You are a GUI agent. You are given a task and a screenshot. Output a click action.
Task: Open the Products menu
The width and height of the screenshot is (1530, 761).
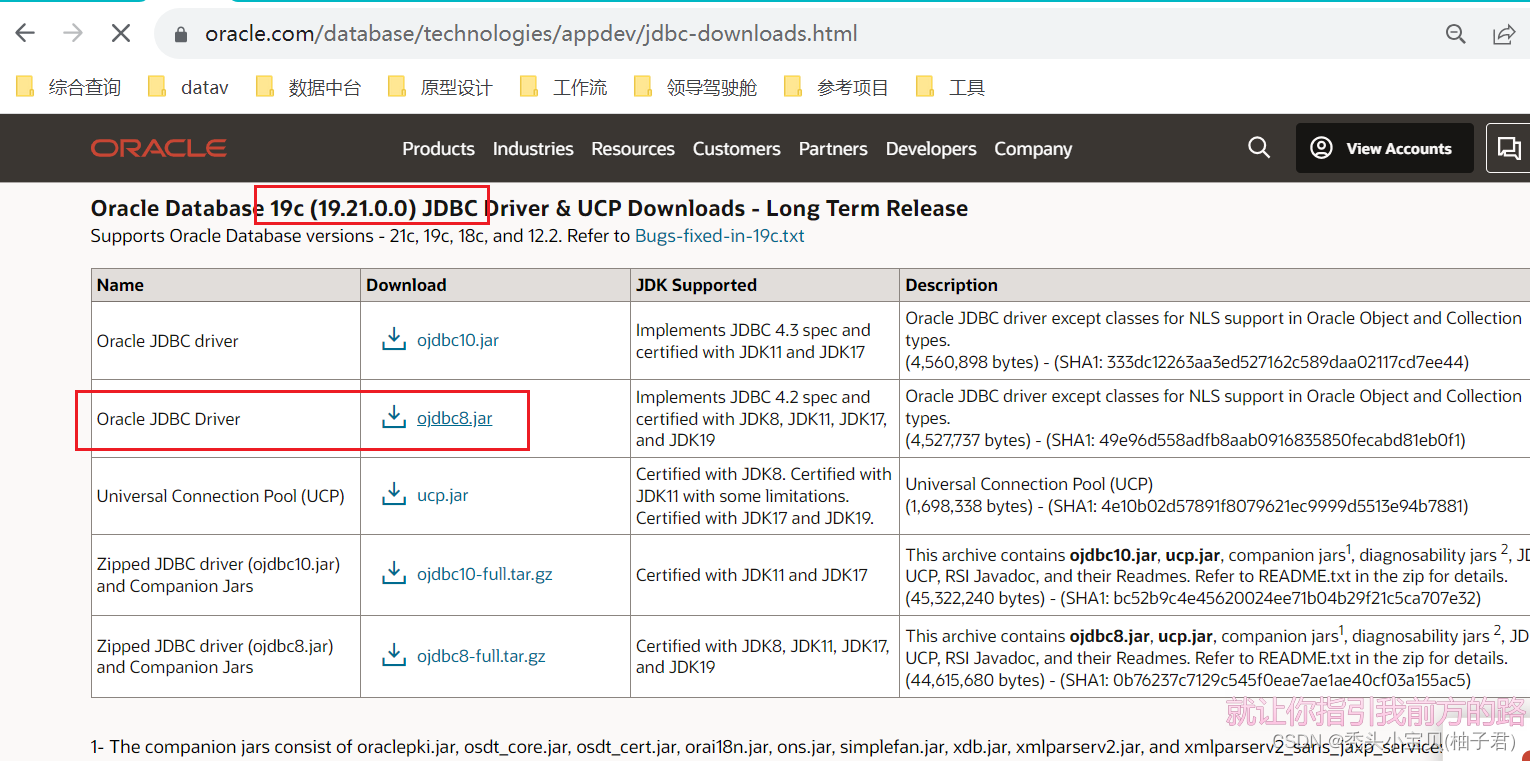click(x=438, y=148)
